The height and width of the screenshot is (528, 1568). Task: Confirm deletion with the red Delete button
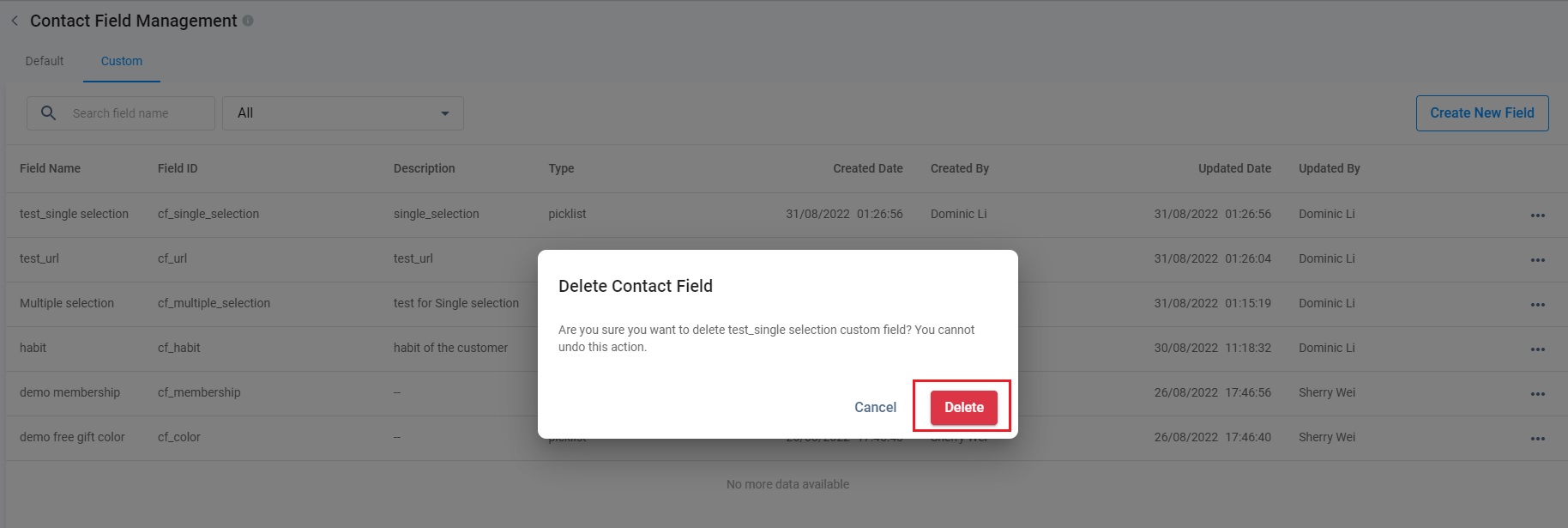click(963, 407)
